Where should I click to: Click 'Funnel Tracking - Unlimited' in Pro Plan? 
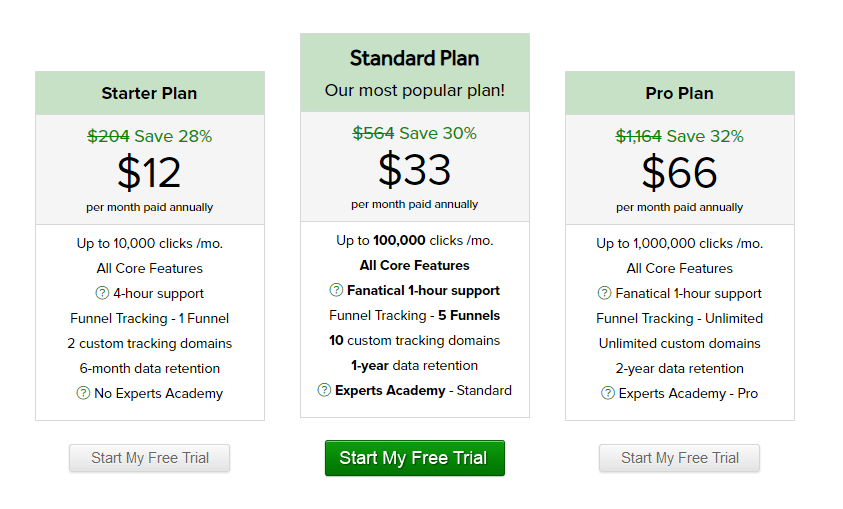coord(679,318)
